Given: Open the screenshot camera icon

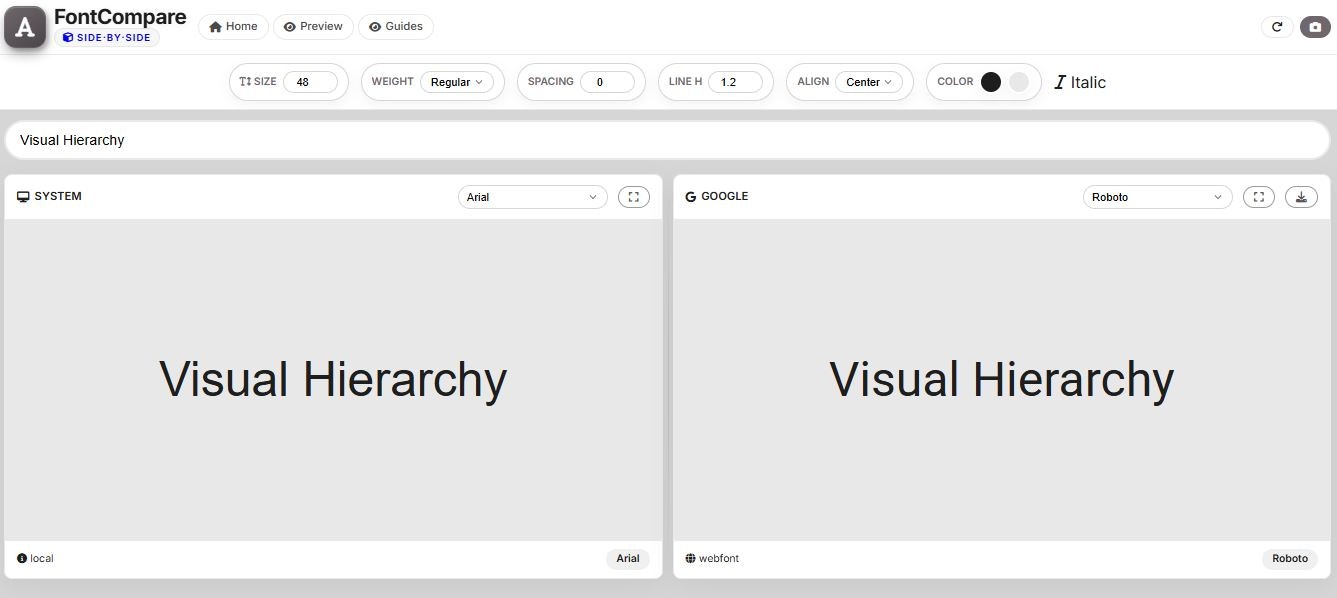Looking at the screenshot, I should click(x=1314, y=27).
